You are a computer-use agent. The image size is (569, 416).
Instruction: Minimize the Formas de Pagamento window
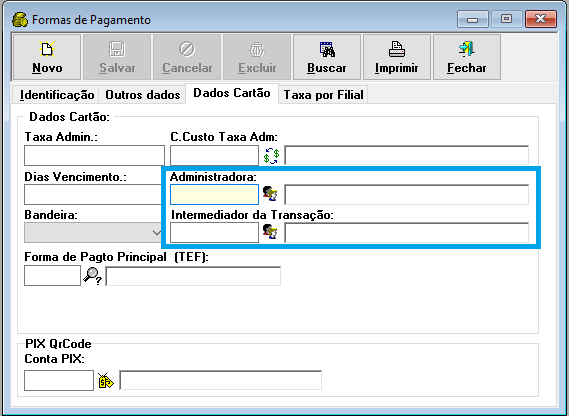(x=472, y=19)
